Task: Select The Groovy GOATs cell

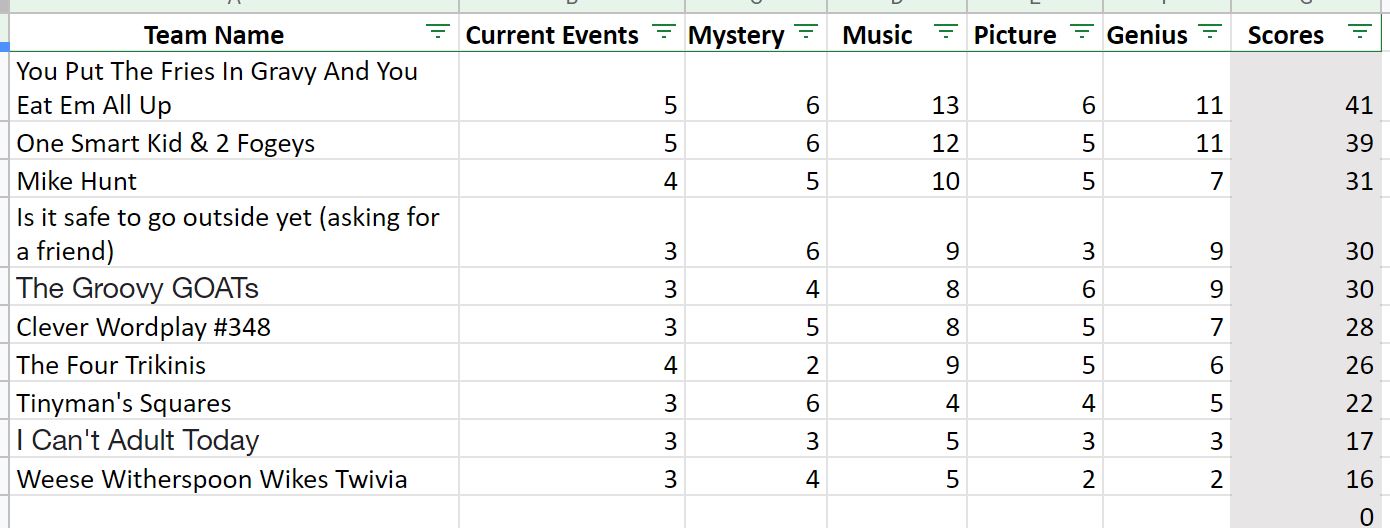Action: tap(234, 289)
